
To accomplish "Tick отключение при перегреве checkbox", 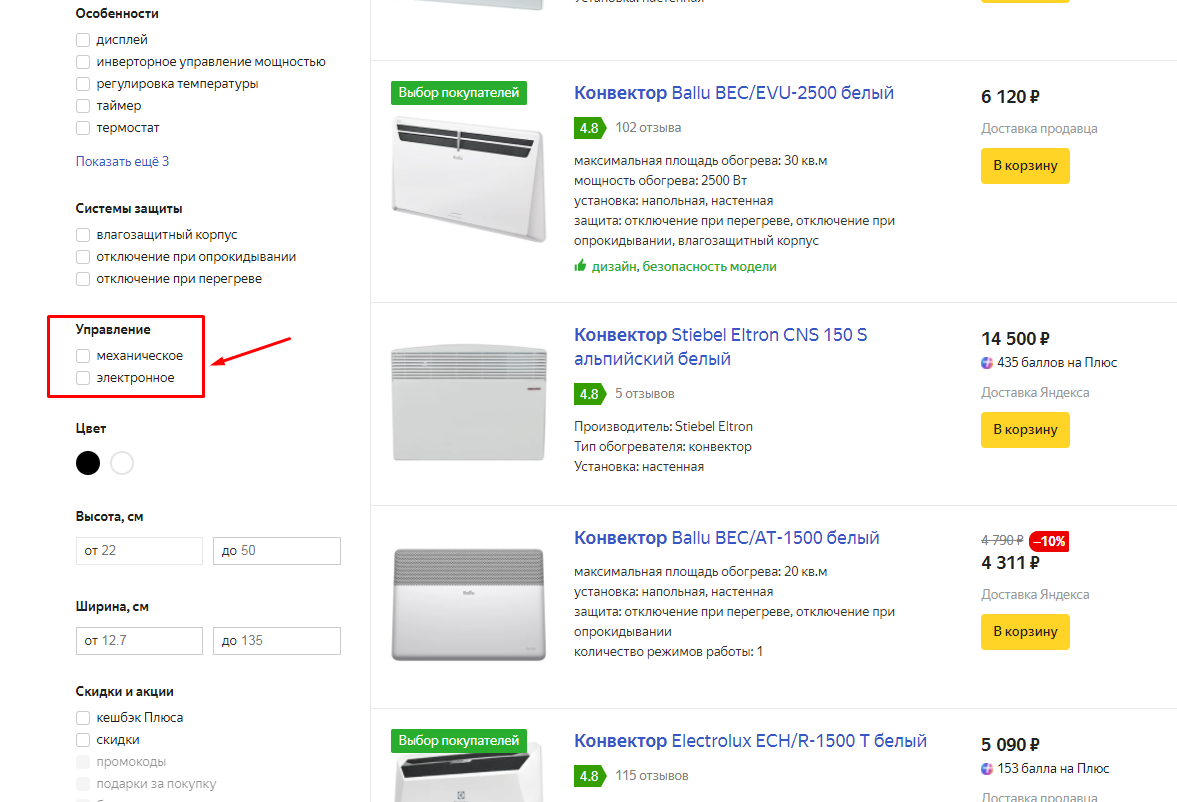I will click(x=83, y=279).
